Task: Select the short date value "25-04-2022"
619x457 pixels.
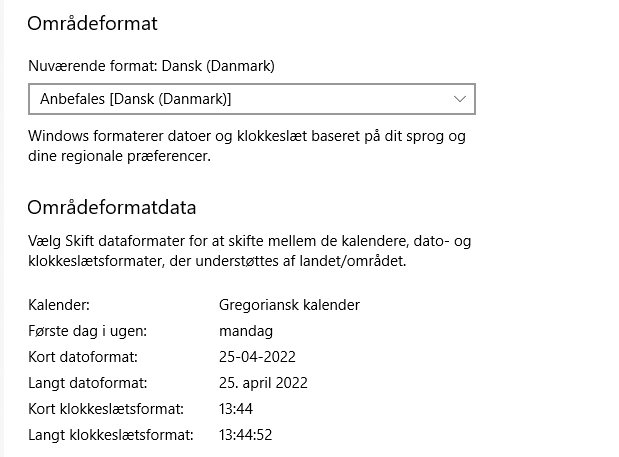Action: 257,356
